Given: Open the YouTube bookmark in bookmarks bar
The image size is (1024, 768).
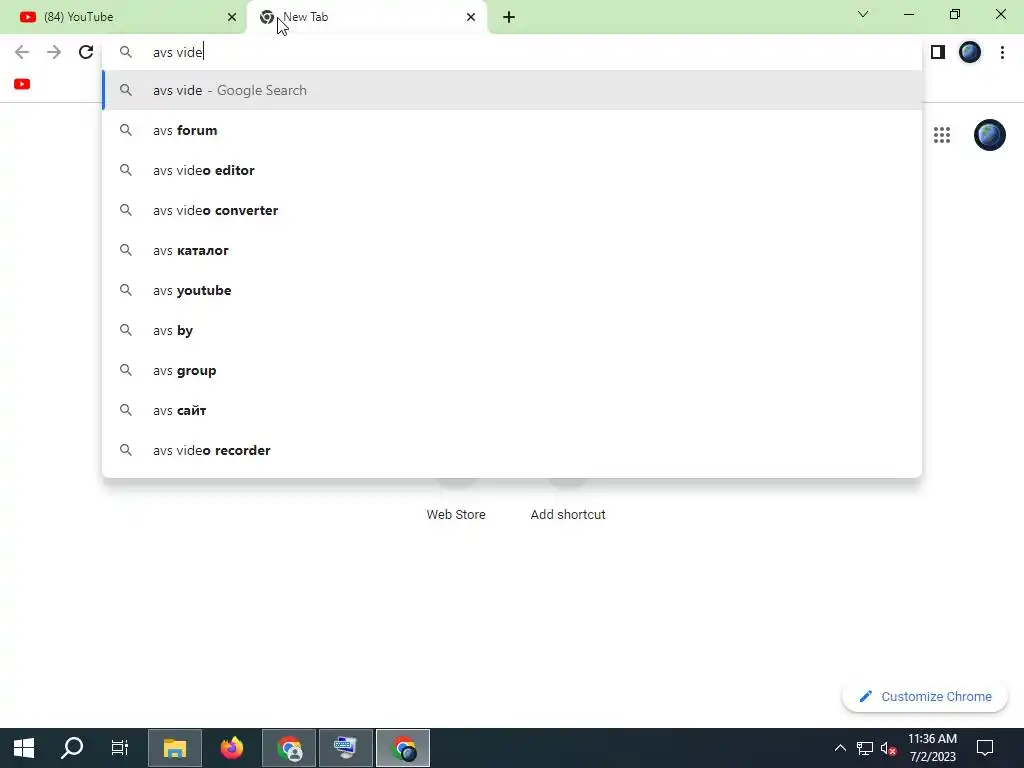Looking at the screenshot, I should [22, 84].
